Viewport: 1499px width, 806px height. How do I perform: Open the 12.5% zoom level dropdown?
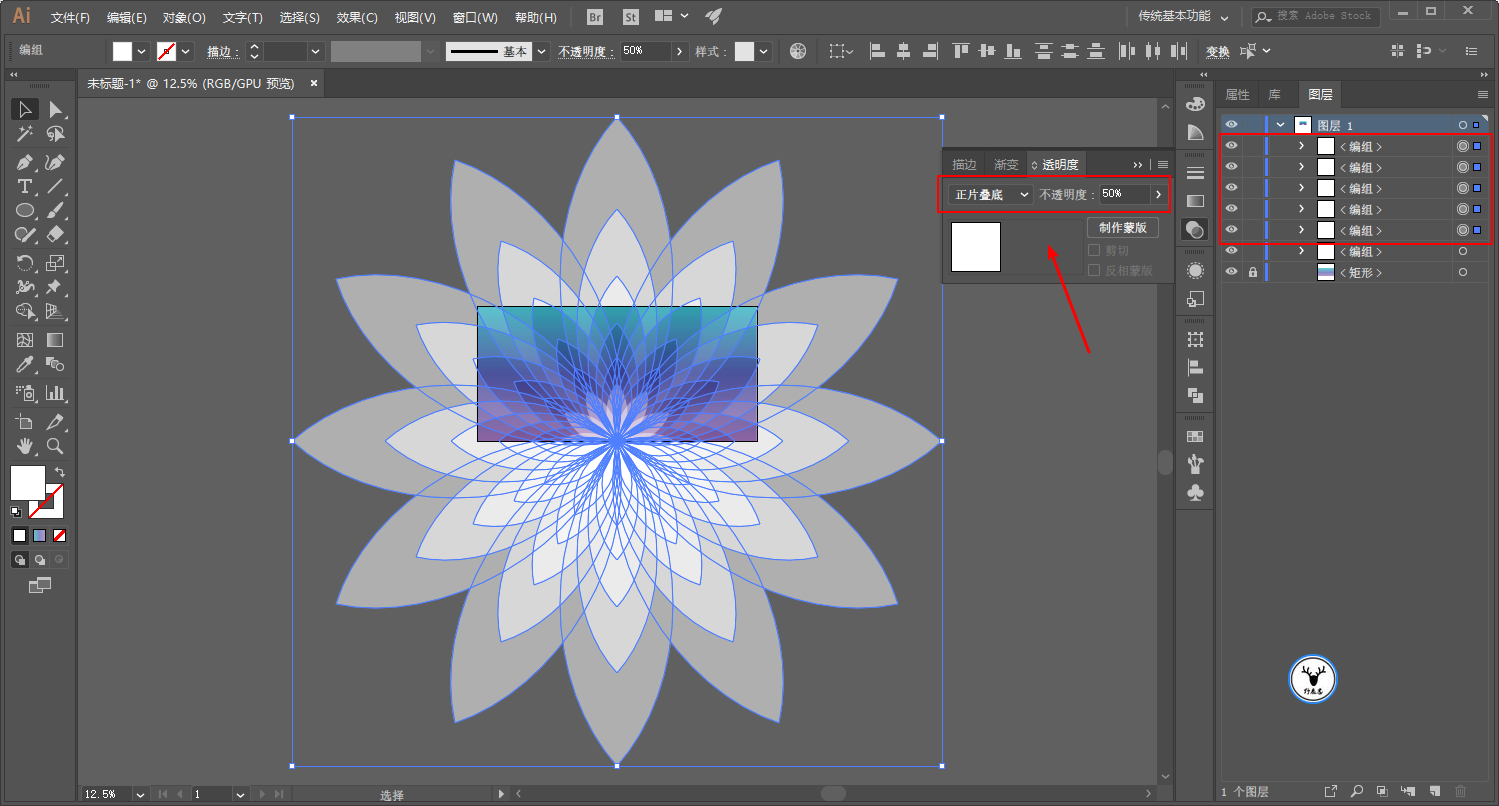138,794
